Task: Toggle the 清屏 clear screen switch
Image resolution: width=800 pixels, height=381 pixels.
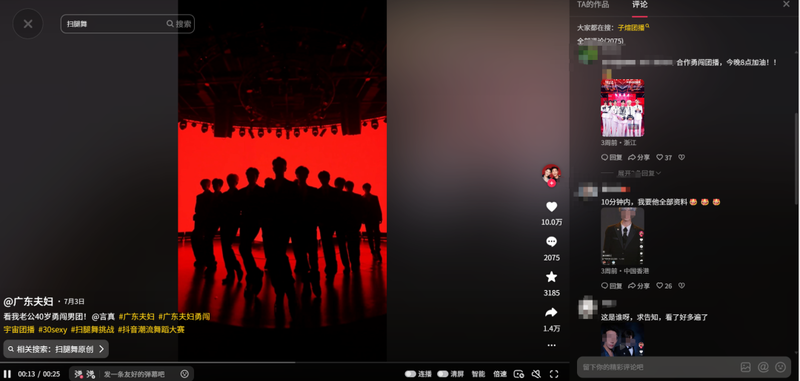Action: 442,374
